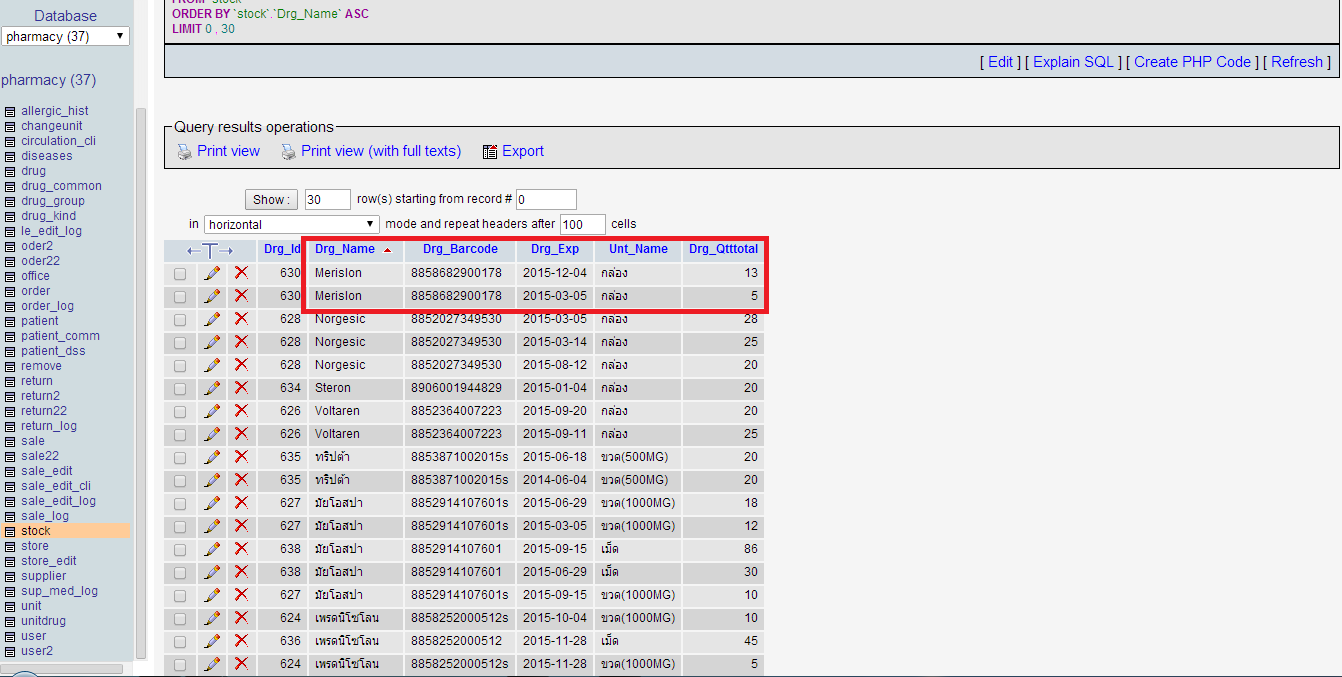Edit the row with quantity 45
This screenshot has width=1342, height=677.
(x=212, y=641)
